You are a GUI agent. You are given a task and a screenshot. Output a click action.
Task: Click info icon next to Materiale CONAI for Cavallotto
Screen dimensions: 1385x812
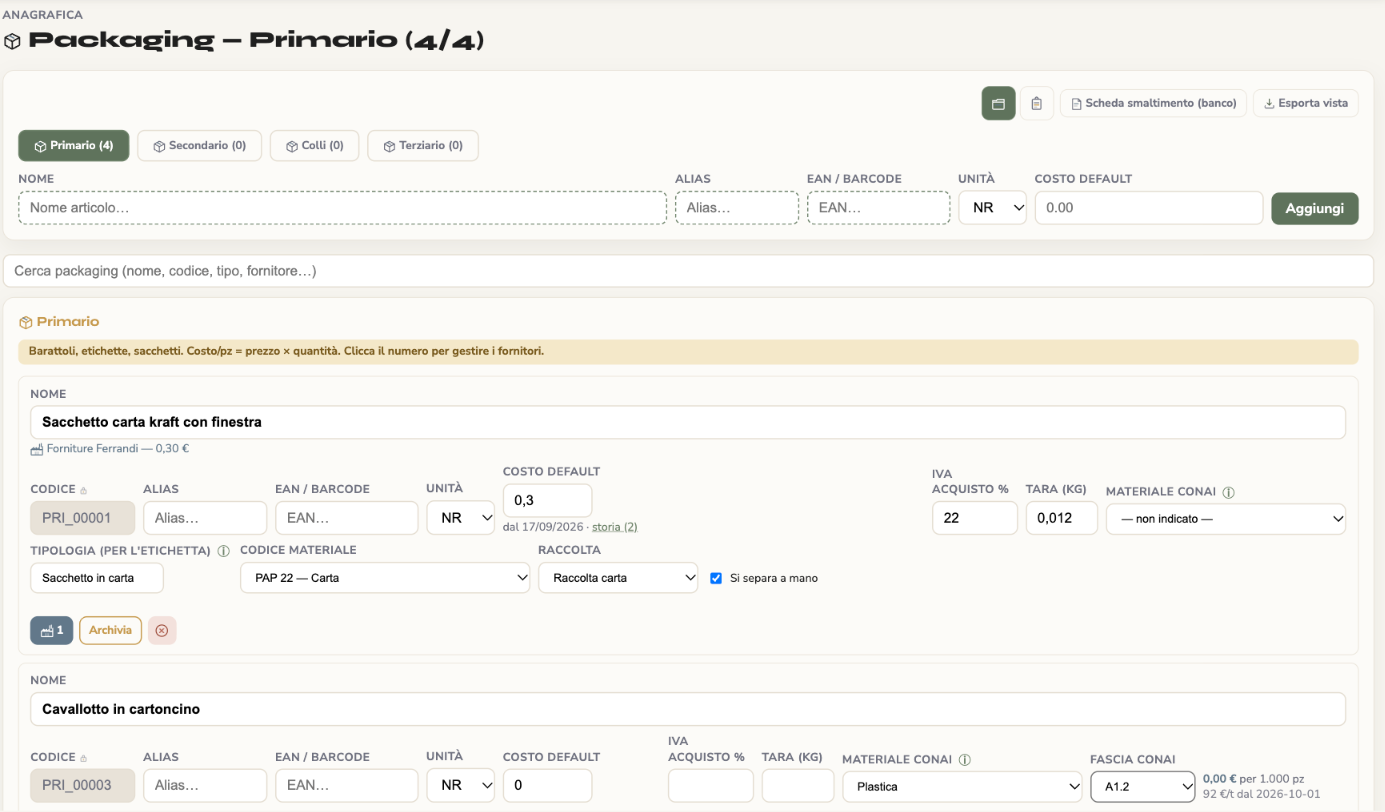pyautogui.click(x=965, y=760)
